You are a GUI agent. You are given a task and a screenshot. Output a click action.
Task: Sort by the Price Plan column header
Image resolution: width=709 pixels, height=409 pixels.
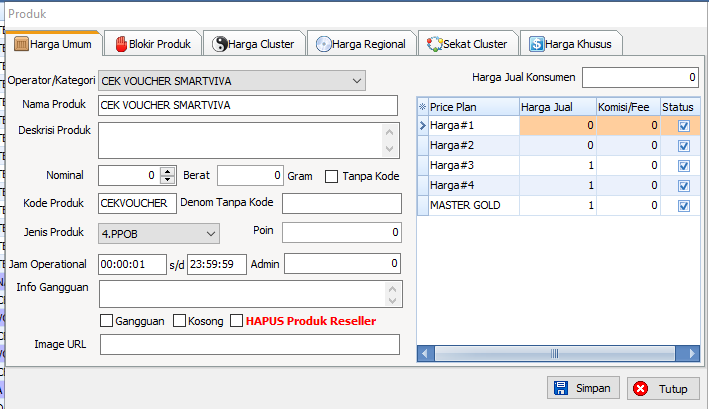pyautogui.click(x=473, y=107)
